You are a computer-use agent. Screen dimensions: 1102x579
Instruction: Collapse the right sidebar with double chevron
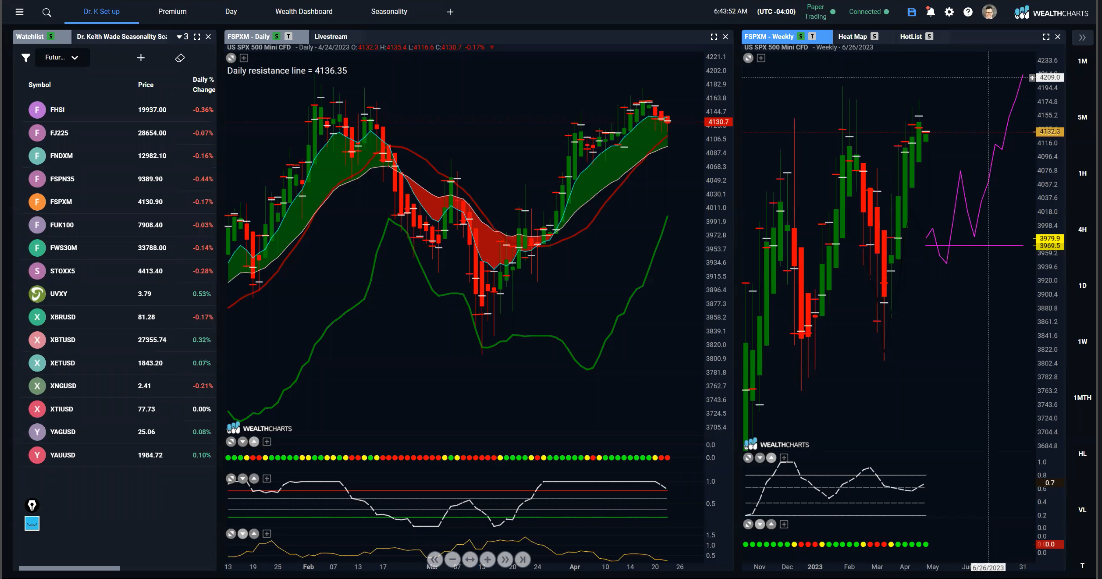(x=1082, y=37)
